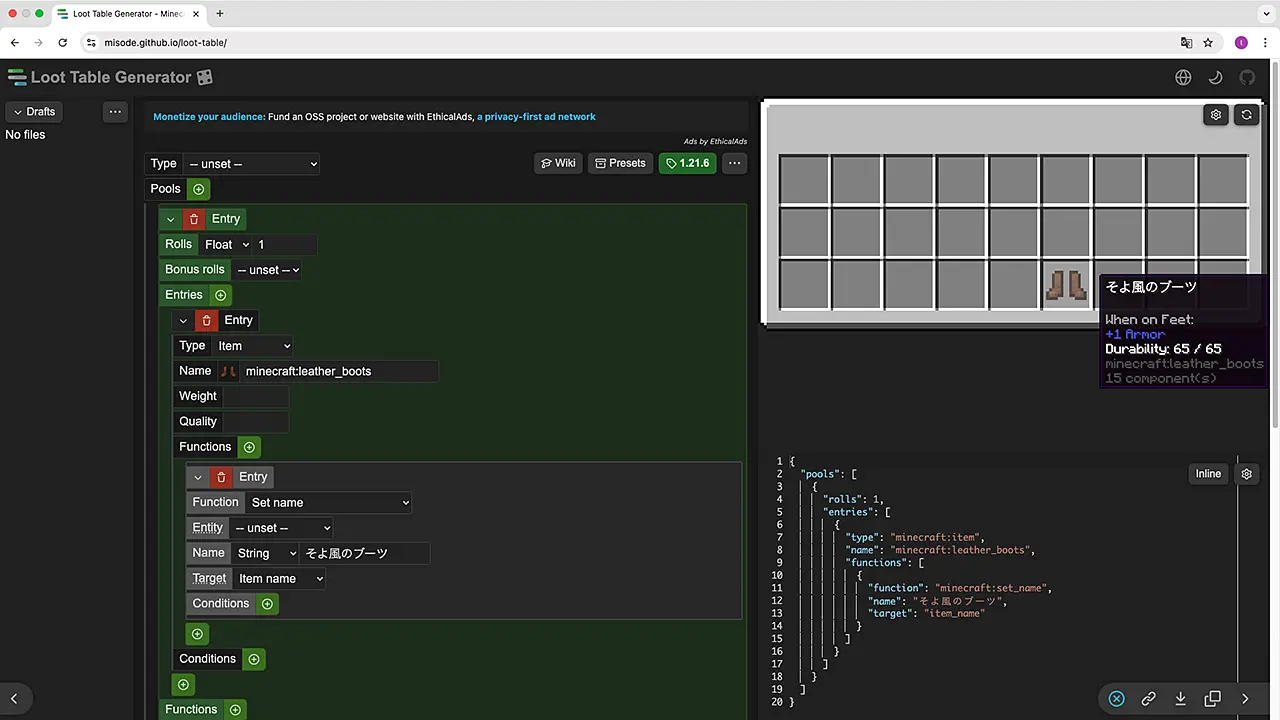Click the refresh icon in the preview panel
The height and width of the screenshot is (720, 1280).
(x=1246, y=115)
